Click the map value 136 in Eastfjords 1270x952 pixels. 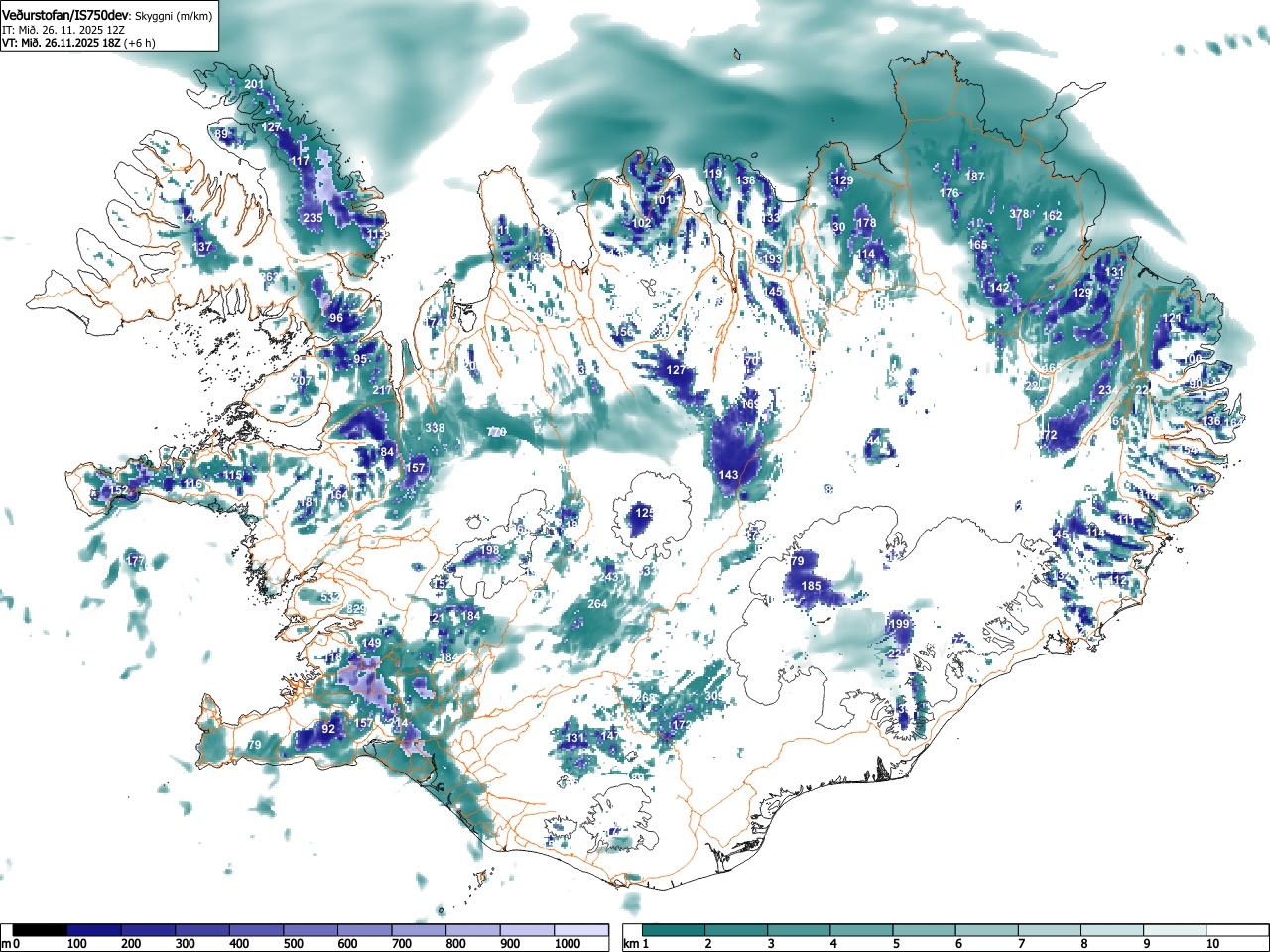pyautogui.click(x=1211, y=422)
